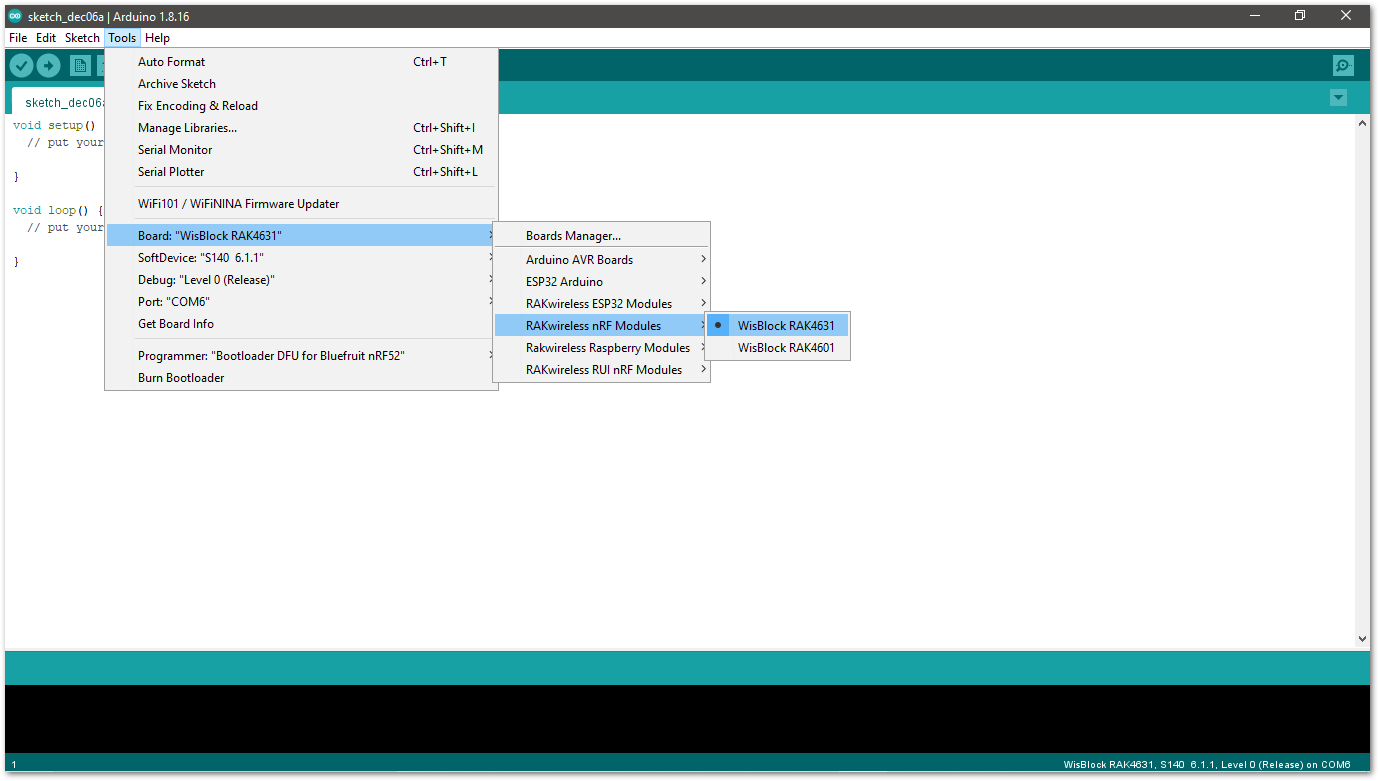
Task: Open Manage Libraries from the menu
Action: 301,128
